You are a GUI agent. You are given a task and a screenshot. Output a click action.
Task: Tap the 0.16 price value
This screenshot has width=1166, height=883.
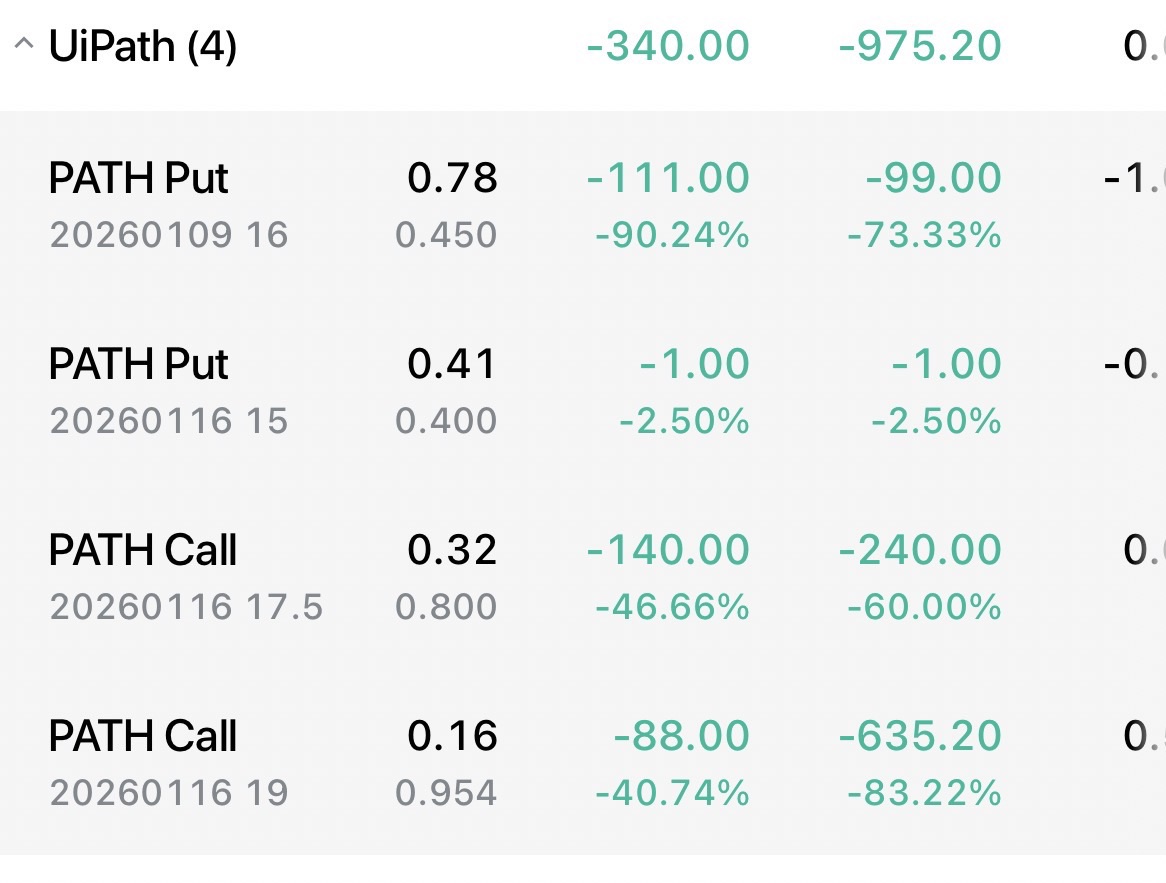click(452, 736)
